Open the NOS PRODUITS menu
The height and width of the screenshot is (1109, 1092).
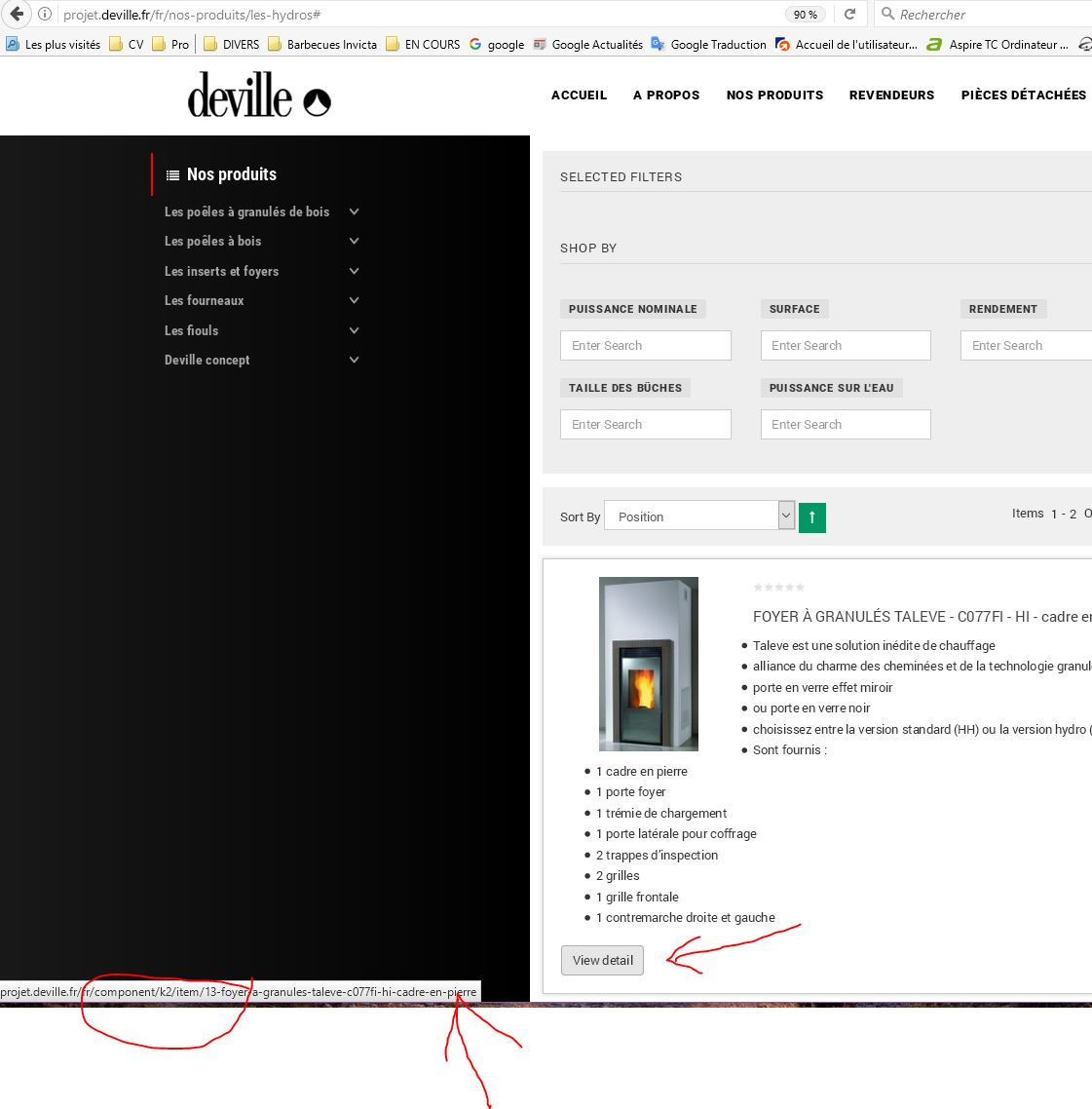pos(774,95)
